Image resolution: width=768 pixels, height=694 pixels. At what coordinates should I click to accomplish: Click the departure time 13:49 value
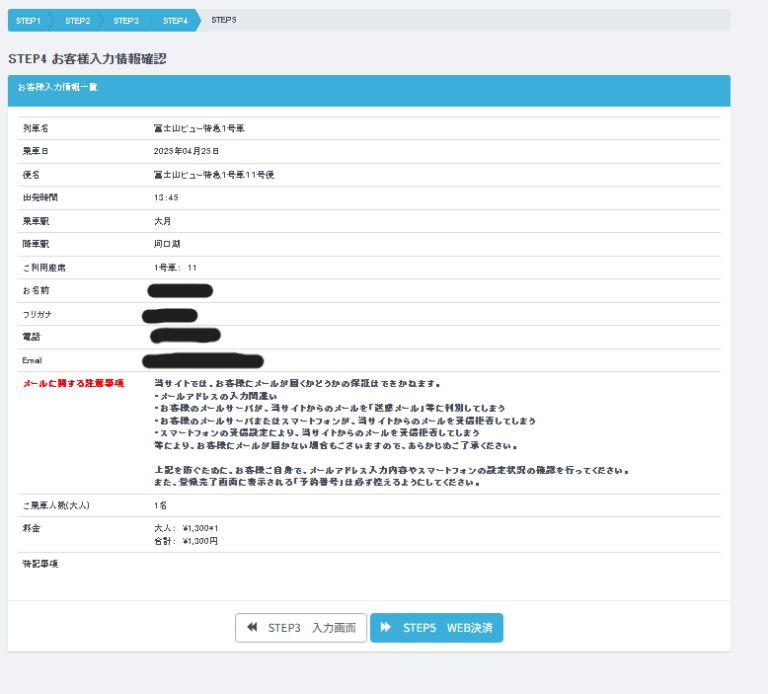[166, 198]
